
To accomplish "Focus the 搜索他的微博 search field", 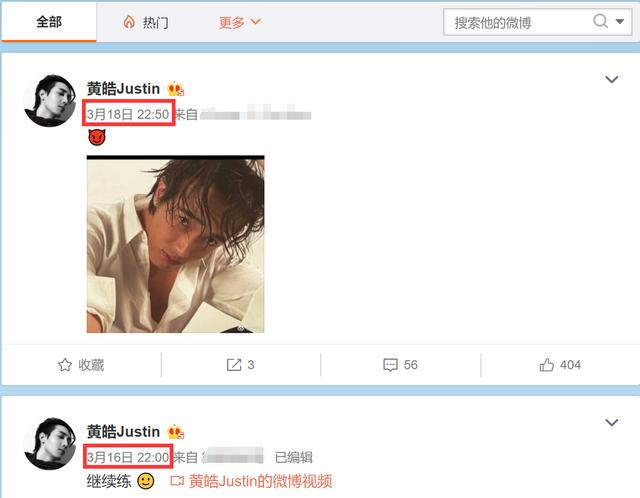I will point(518,22).
